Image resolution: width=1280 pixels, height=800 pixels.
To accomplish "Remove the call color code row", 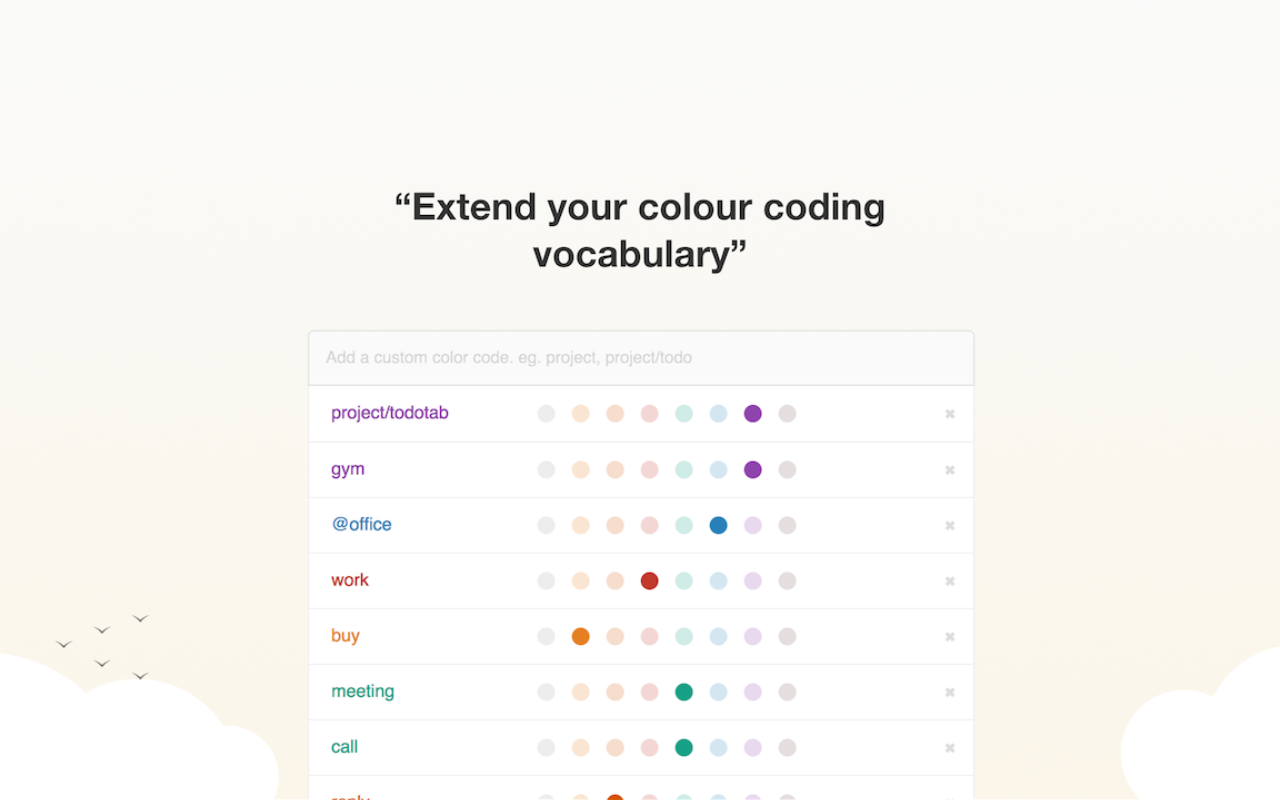I will coord(950,748).
